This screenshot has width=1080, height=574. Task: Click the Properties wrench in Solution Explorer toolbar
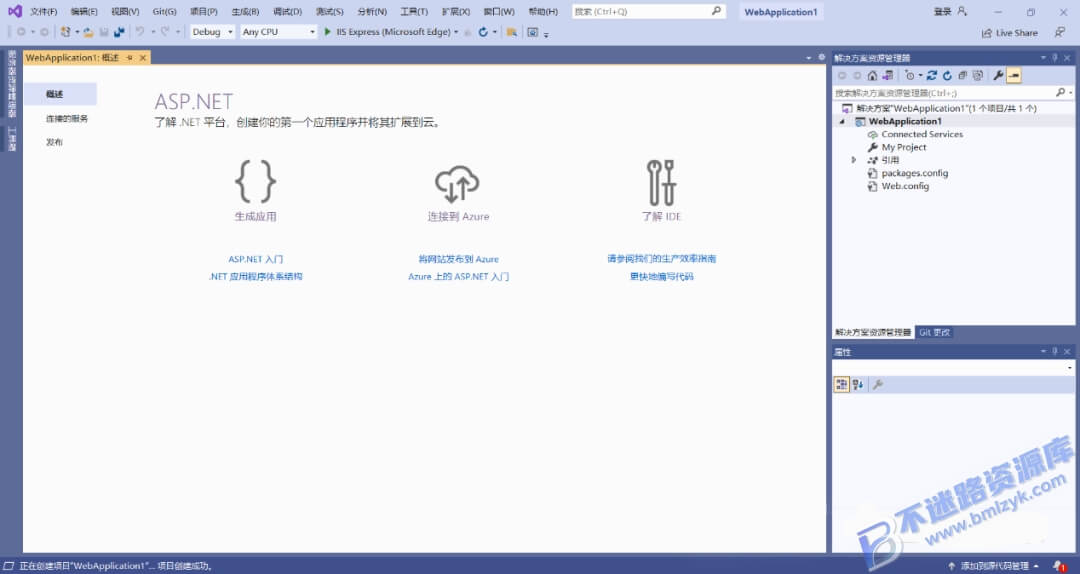click(998, 75)
